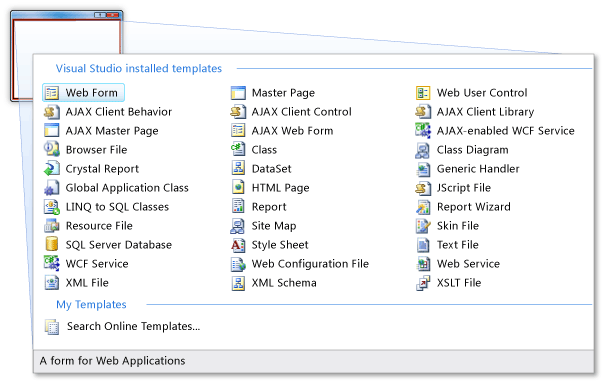603x382 pixels.
Task: Choose the 'Class Diagram' label
Action: tap(473, 150)
